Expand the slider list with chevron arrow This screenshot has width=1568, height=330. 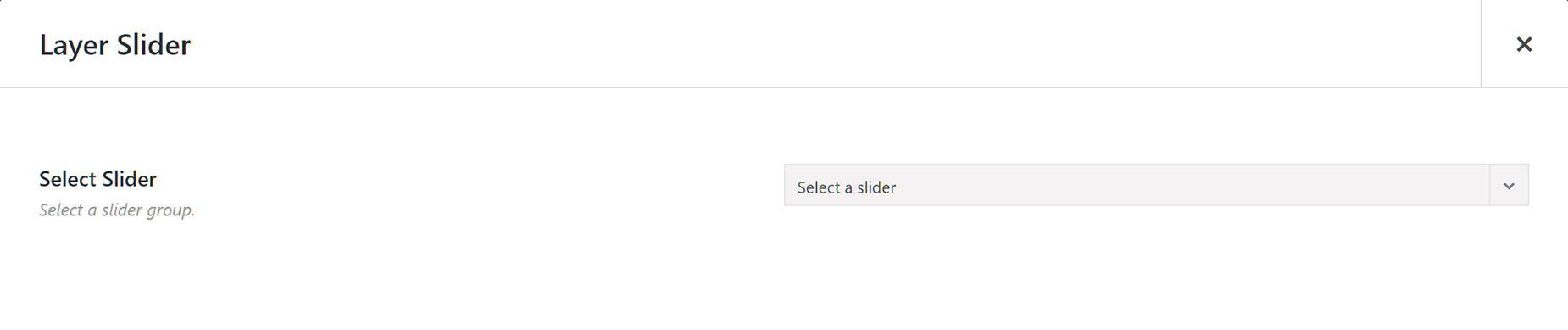click(x=1509, y=186)
